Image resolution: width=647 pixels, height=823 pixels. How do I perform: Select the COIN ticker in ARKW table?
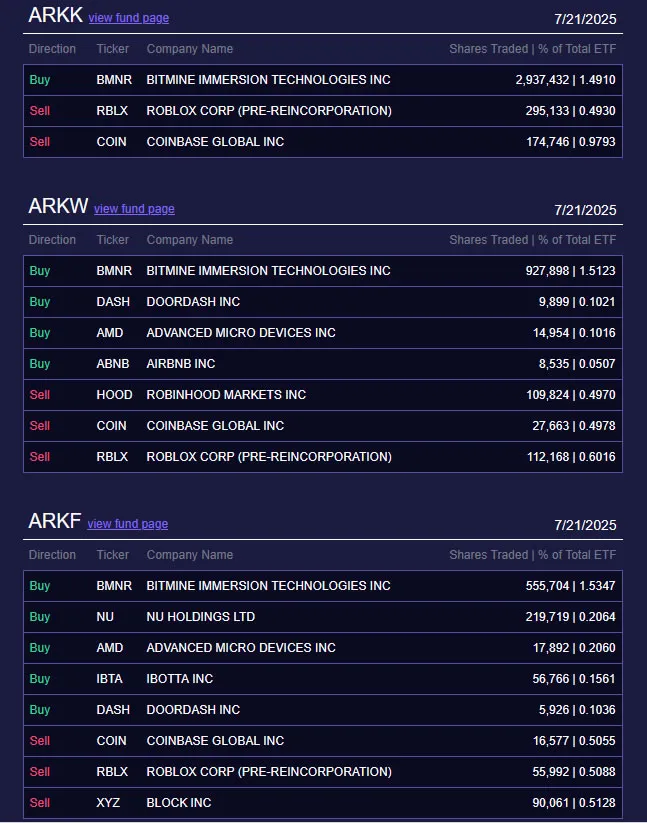click(x=111, y=425)
